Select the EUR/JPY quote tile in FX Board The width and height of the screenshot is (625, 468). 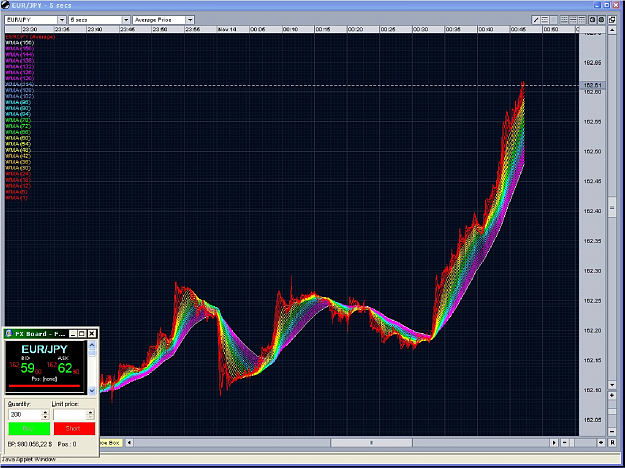click(x=45, y=367)
